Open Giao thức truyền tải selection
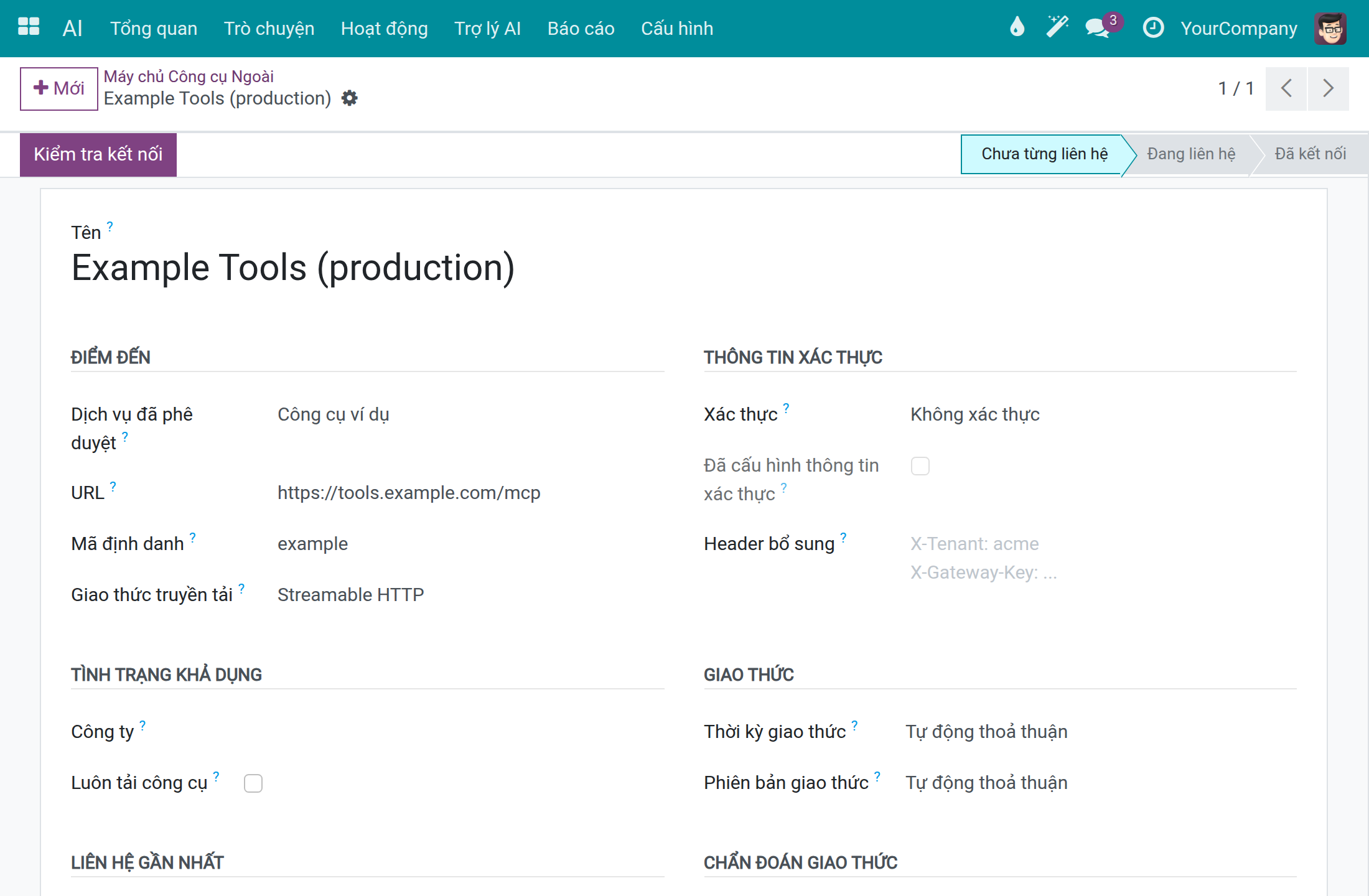 coord(470,595)
